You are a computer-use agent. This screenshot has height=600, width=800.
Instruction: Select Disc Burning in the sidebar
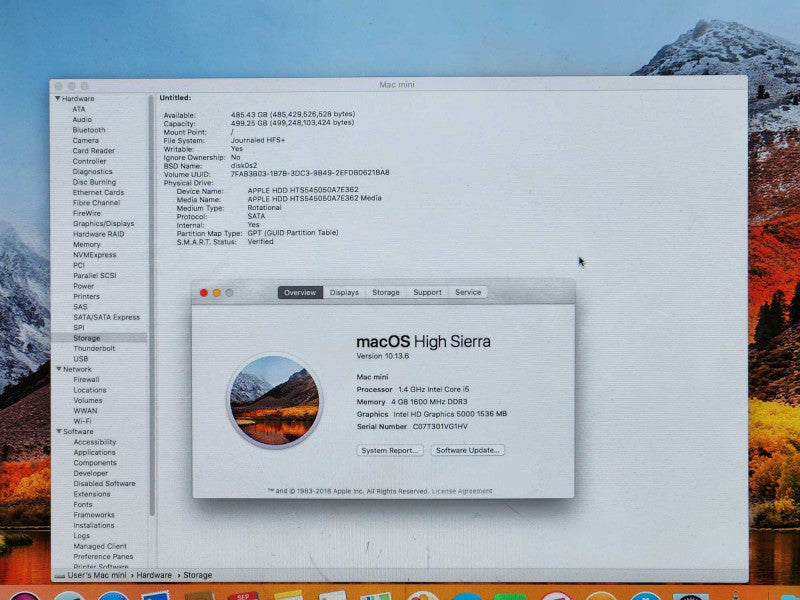(x=94, y=182)
